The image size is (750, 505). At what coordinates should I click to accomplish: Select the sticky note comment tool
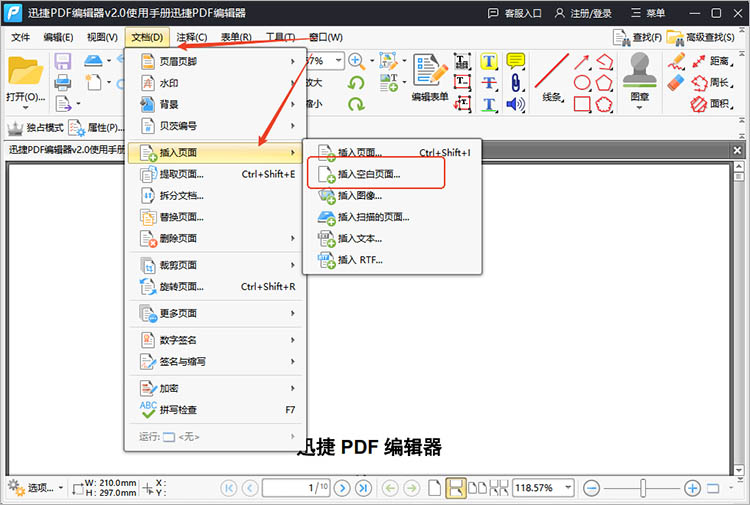coord(516,61)
